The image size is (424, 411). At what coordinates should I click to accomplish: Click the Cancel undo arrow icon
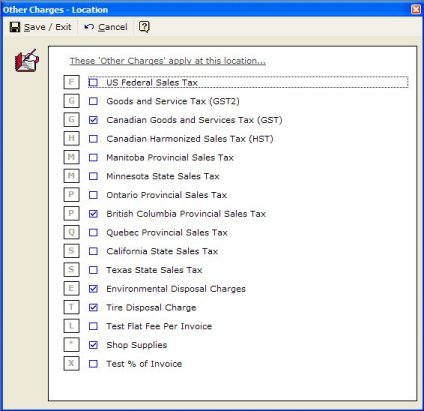[89, 27]
